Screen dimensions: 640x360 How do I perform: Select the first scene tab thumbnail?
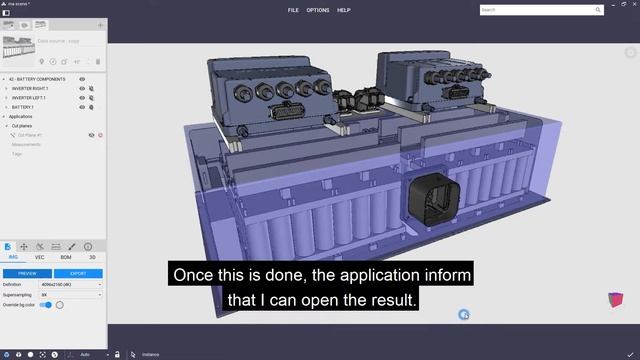click(8, 25)
